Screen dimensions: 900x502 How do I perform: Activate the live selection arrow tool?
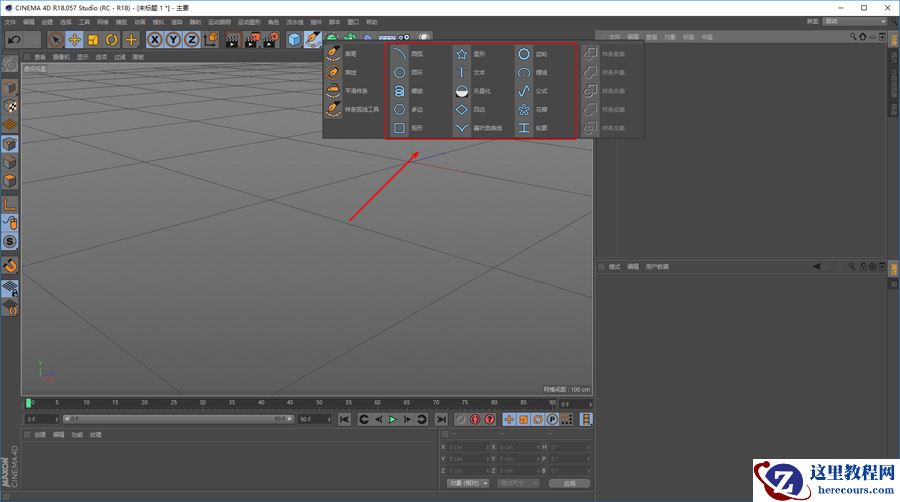pos(56,39)
